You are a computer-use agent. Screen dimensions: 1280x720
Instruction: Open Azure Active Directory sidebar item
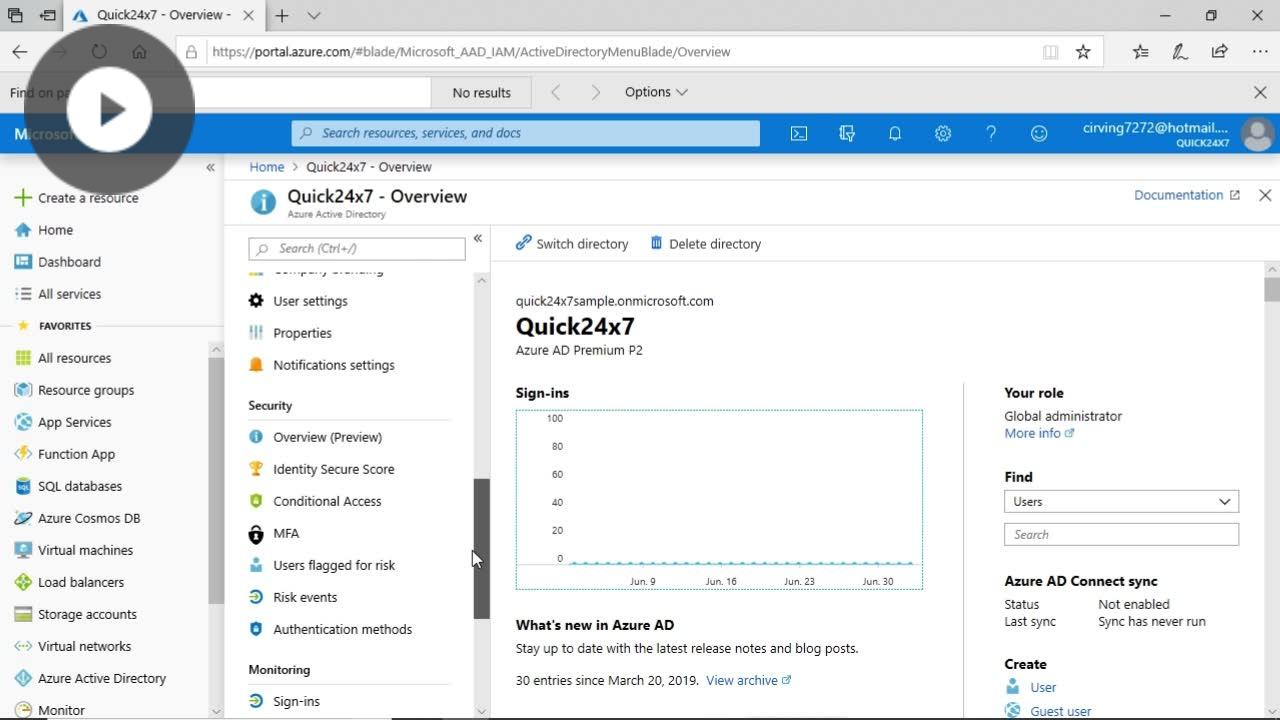[90, 678]
